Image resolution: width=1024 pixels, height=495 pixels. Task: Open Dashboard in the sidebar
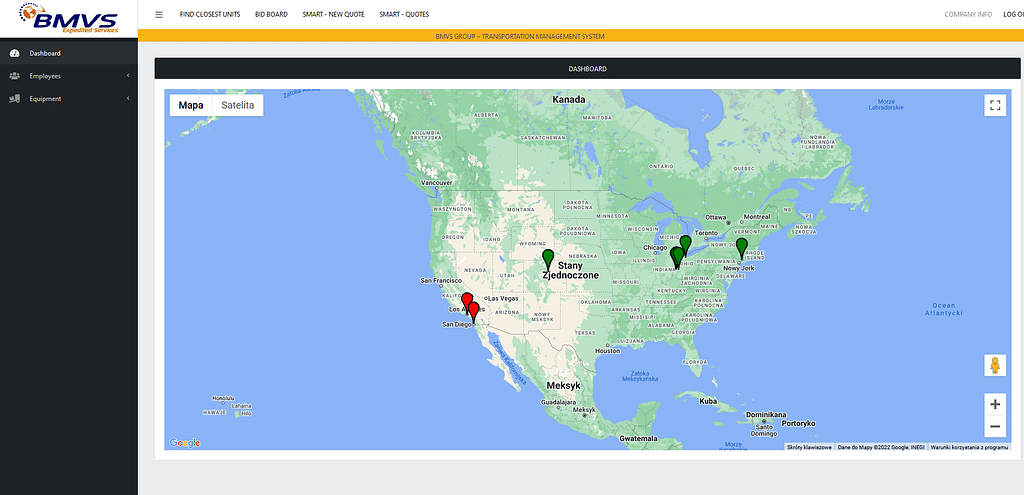[45, 53]
